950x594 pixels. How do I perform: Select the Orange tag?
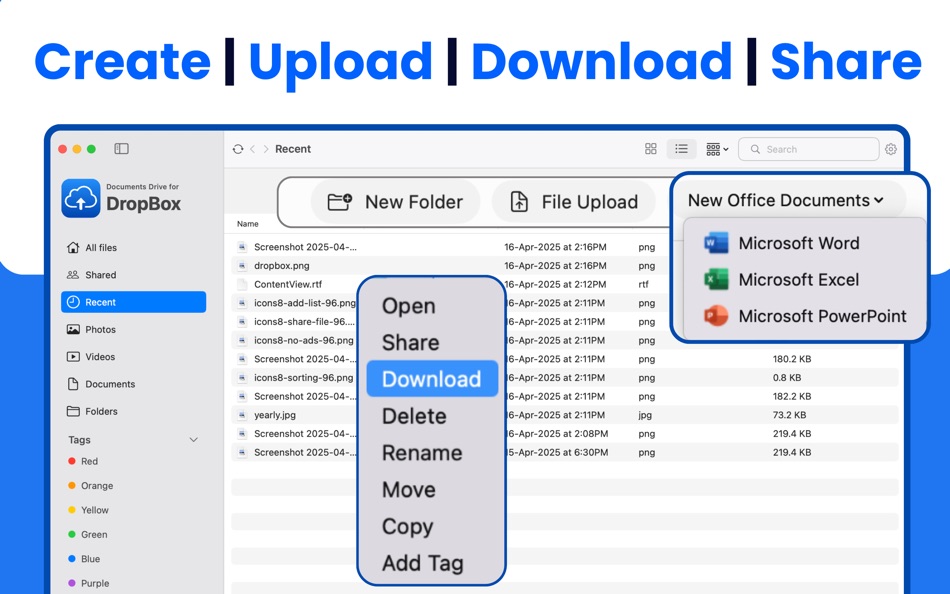[90, 486]
